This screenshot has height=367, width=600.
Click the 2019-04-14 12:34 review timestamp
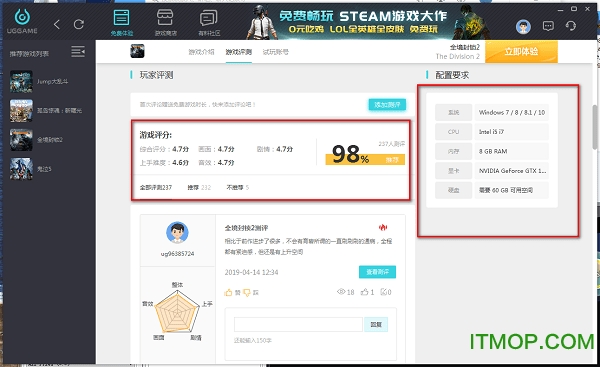coord(251,272)
